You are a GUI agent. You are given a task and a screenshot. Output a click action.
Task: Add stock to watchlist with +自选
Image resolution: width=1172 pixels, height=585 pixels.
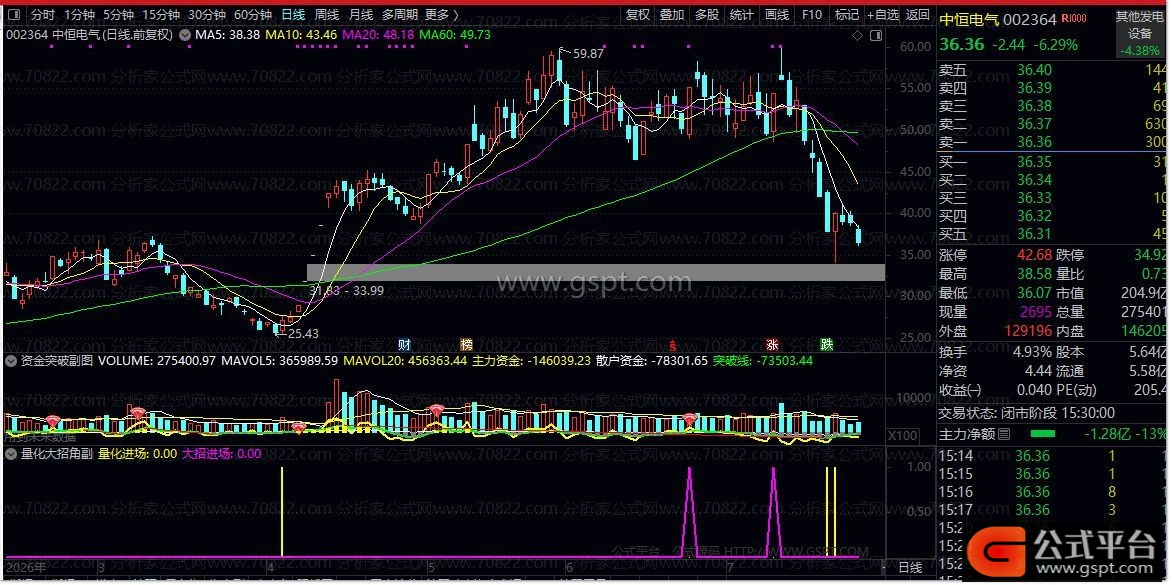[x=883, y=15]
